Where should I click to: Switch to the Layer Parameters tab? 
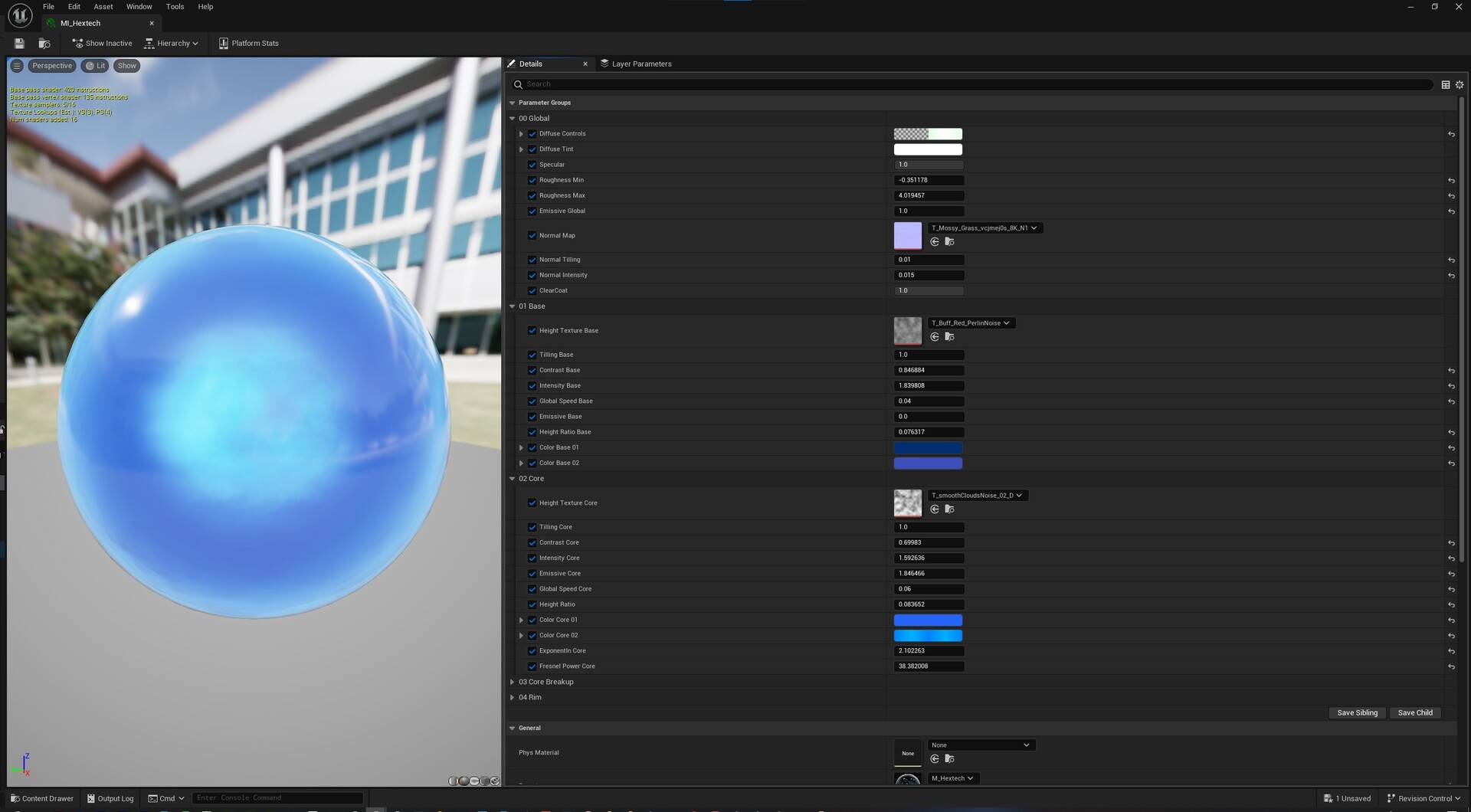pyautogui.click(x=636, y=64)
